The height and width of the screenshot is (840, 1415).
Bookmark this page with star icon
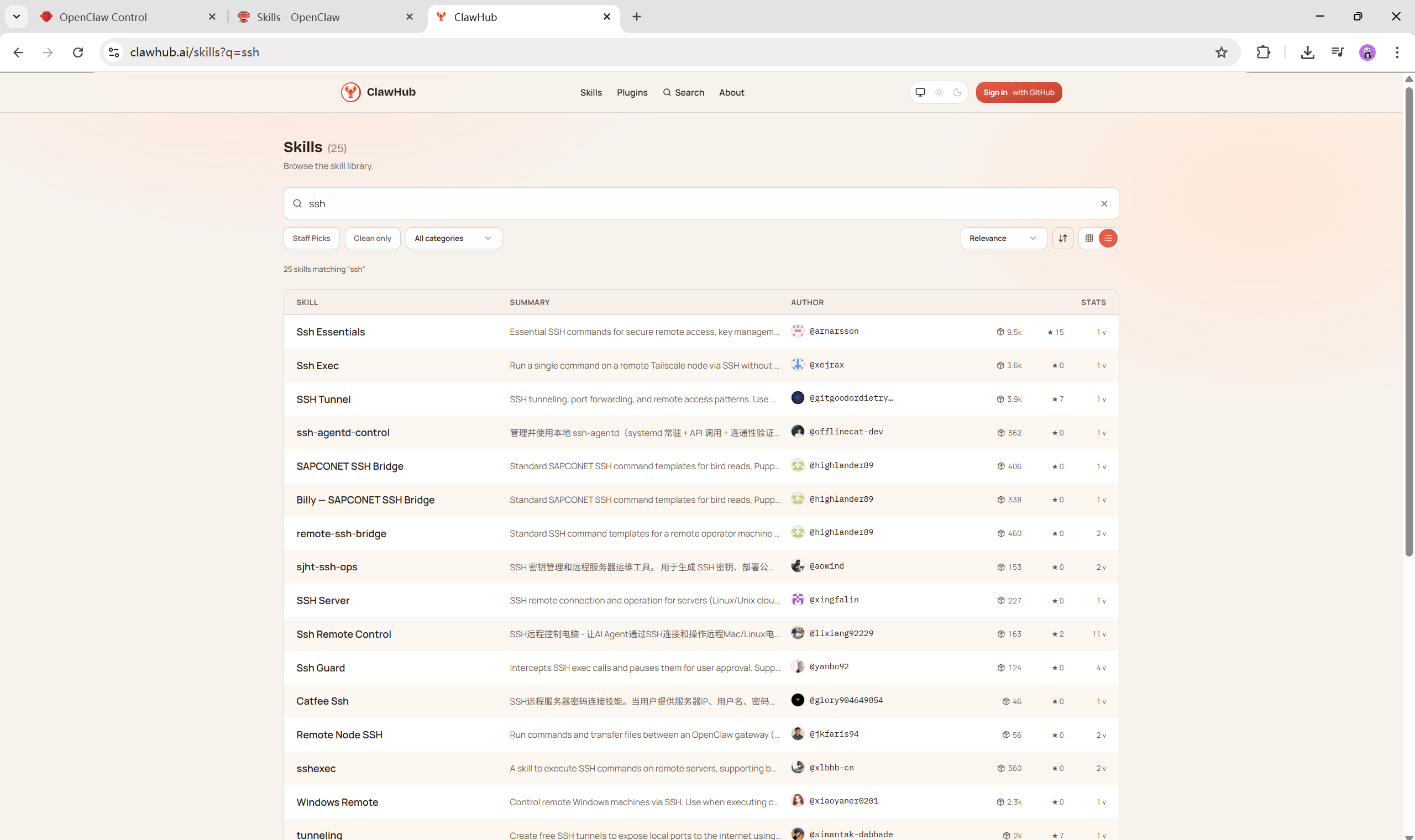(1221, 53)
